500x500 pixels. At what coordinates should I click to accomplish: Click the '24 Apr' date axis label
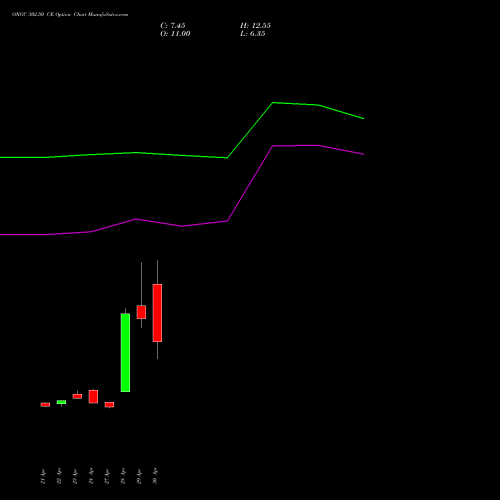[91, 476]
